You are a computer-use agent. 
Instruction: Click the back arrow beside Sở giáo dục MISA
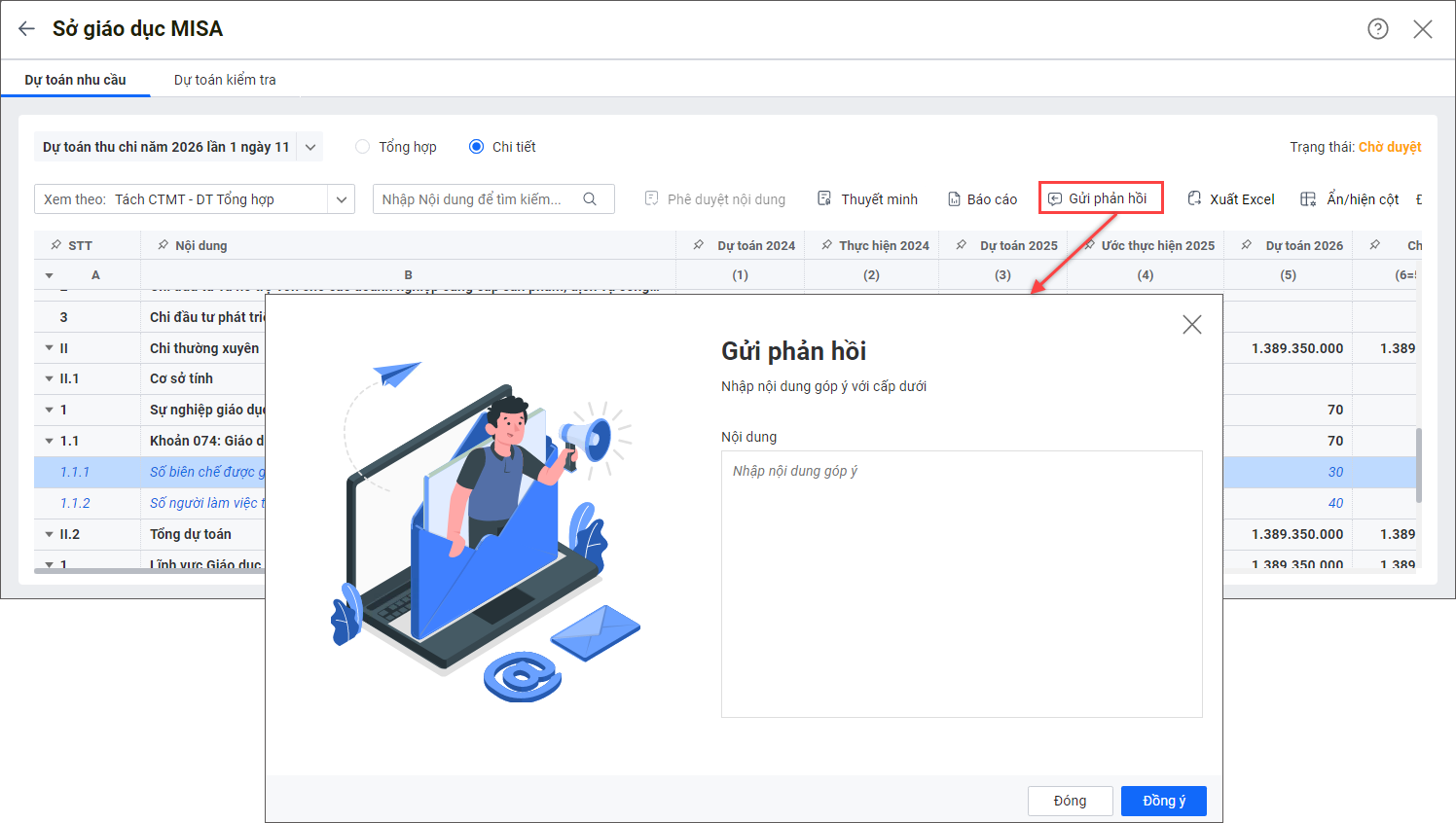tap(26, 29)
